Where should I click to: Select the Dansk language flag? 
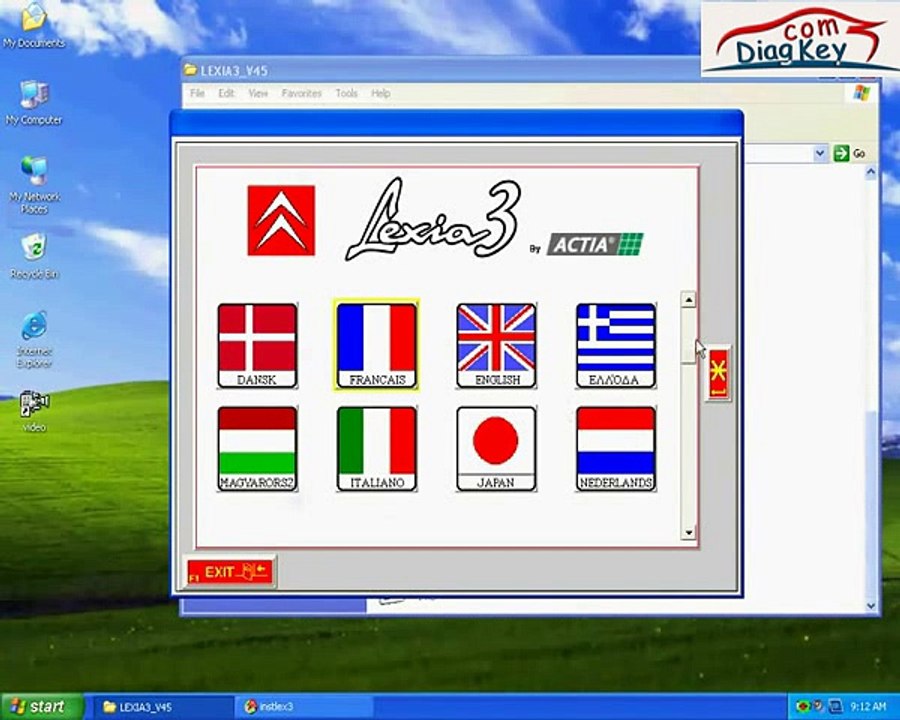[257, 346]
